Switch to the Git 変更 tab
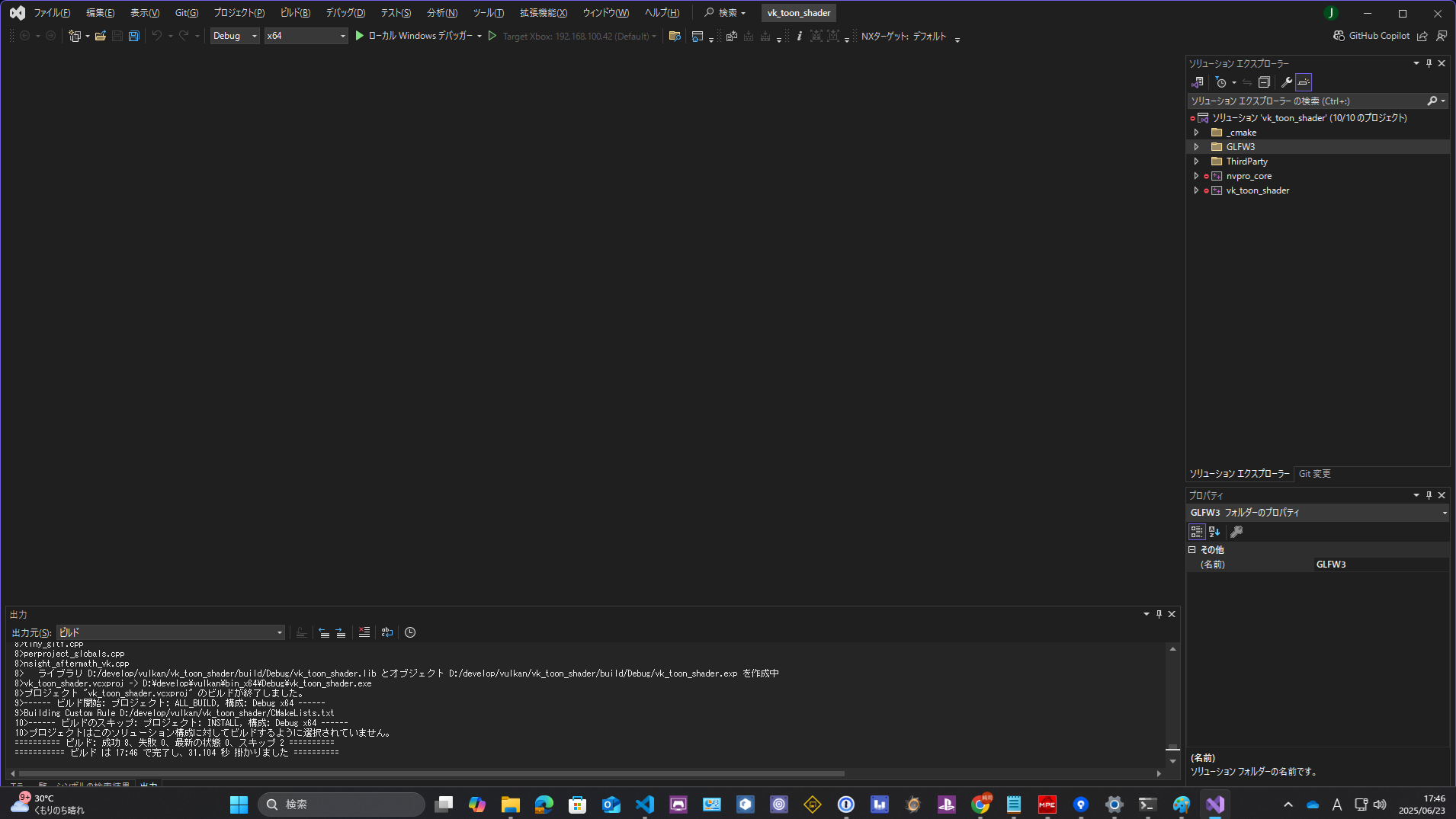Screen dimensions: 1456x819 point(1313,473)
